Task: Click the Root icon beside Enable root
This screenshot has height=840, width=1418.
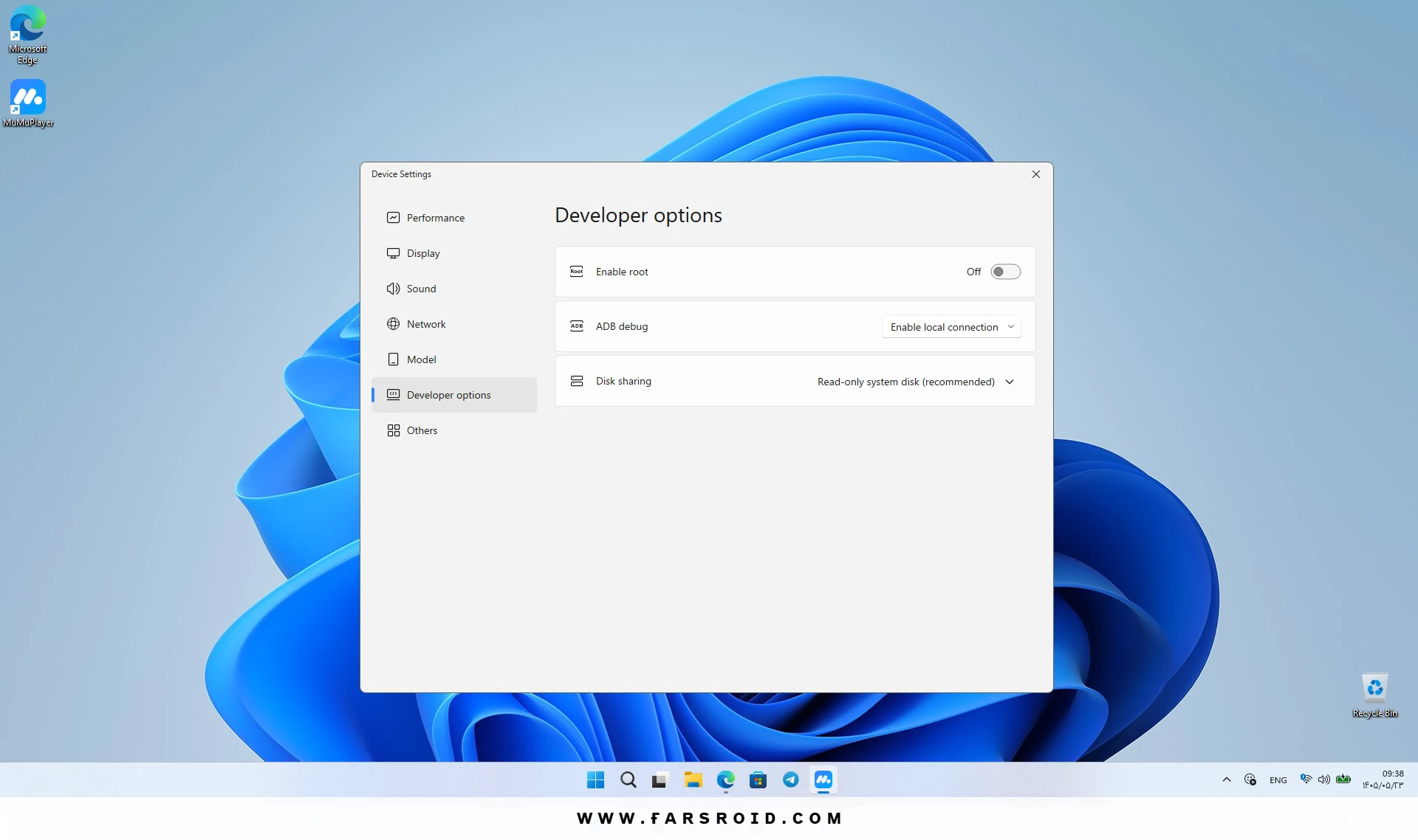Action: pos(577,272)
